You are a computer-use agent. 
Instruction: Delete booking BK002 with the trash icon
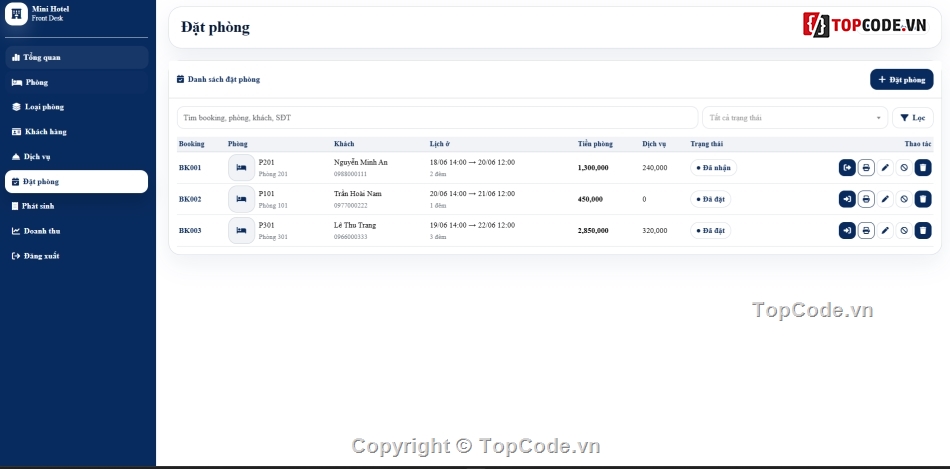(923, 199)
